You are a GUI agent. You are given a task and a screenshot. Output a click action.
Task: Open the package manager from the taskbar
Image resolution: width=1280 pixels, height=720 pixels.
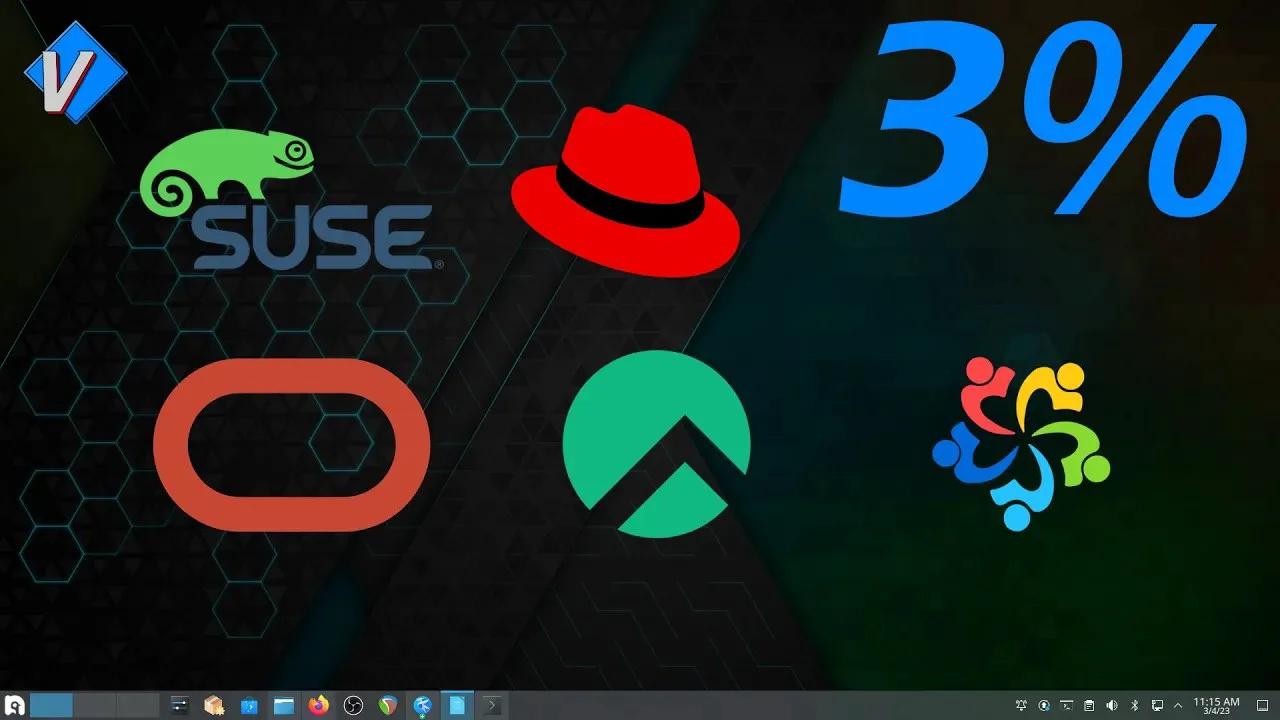(212, 705)
